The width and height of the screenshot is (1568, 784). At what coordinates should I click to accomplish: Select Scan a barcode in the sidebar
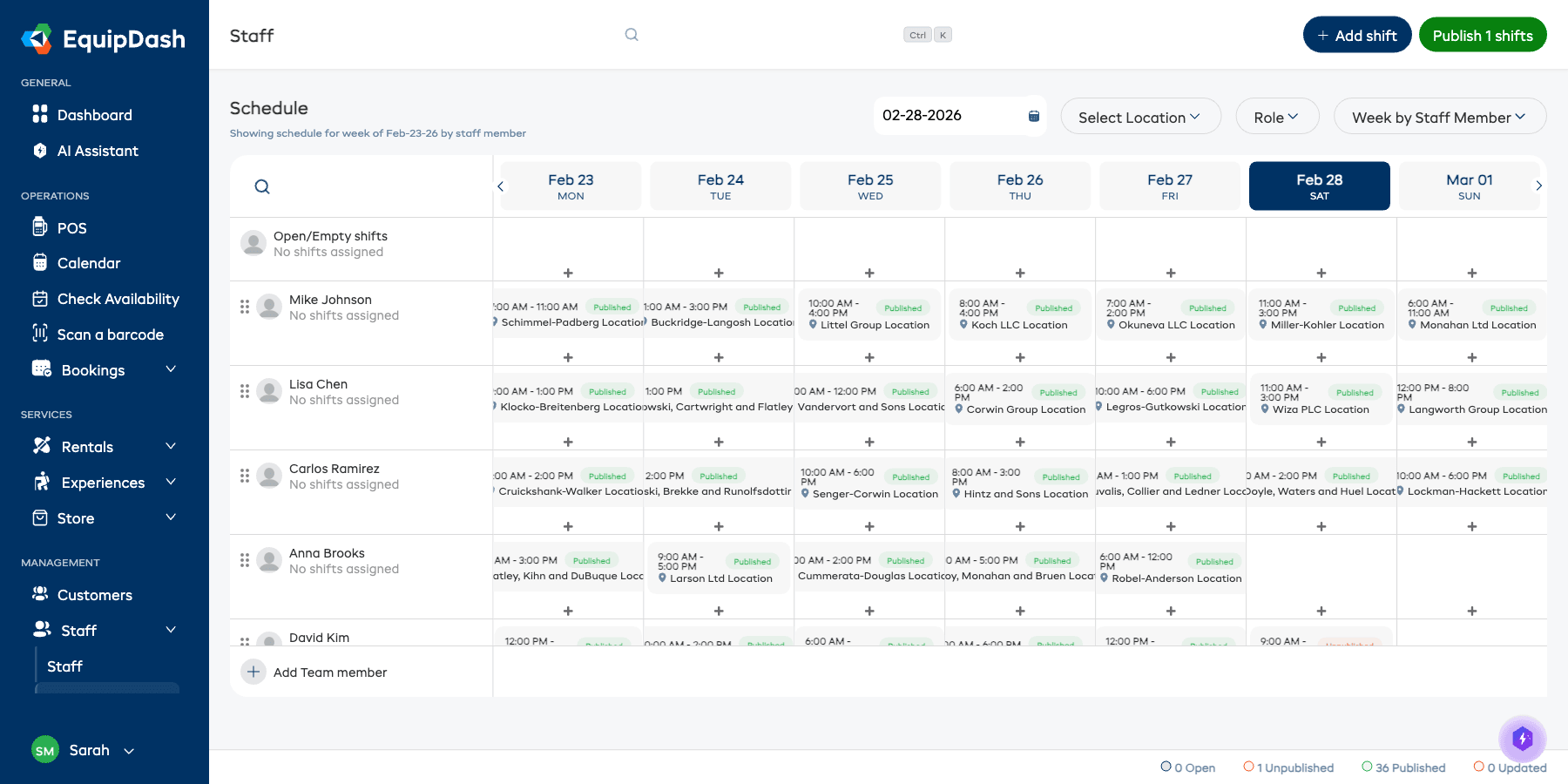pos(110,334)
